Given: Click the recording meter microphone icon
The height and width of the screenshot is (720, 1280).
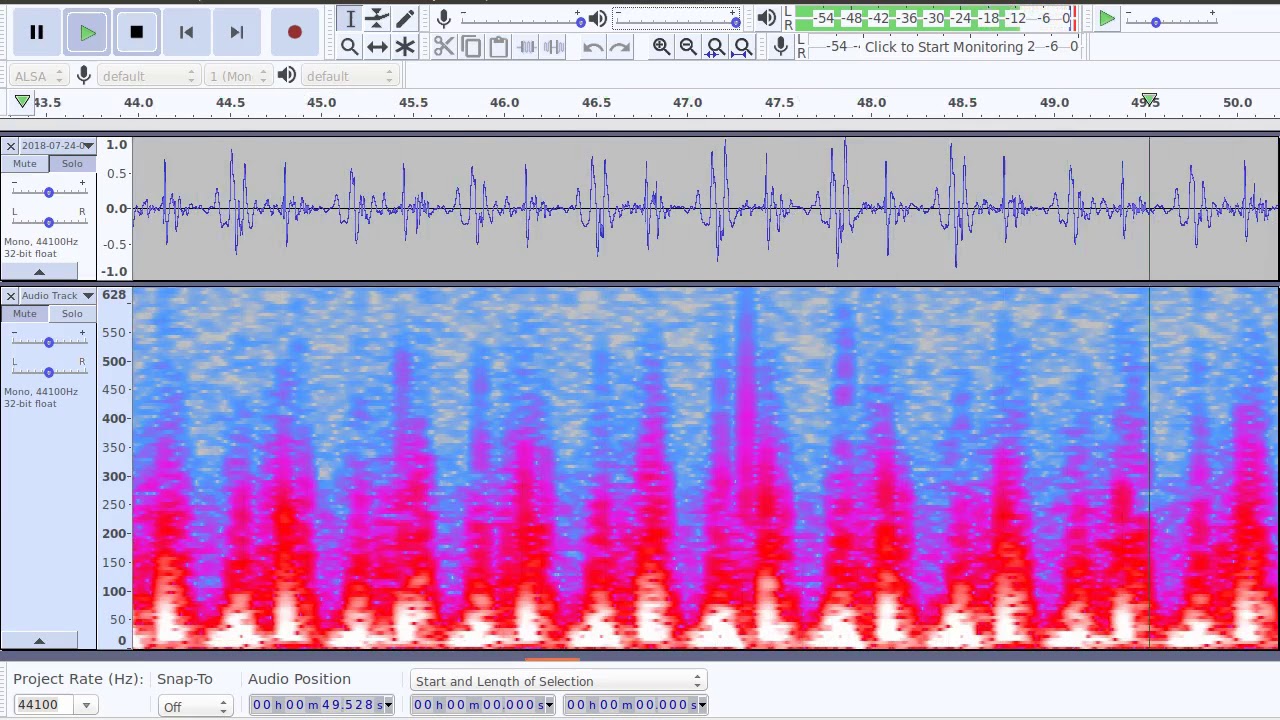Looking at the screenshot, I should tap(781, 46).
